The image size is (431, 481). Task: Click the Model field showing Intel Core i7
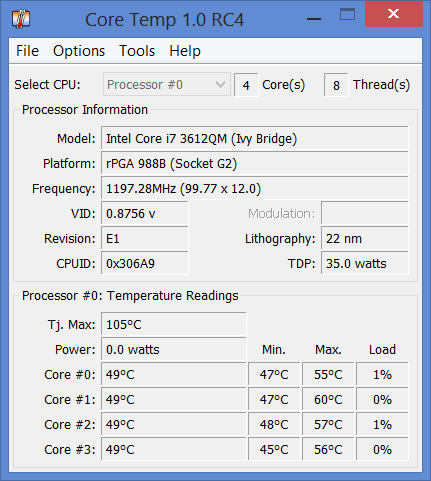pos(255,138)
